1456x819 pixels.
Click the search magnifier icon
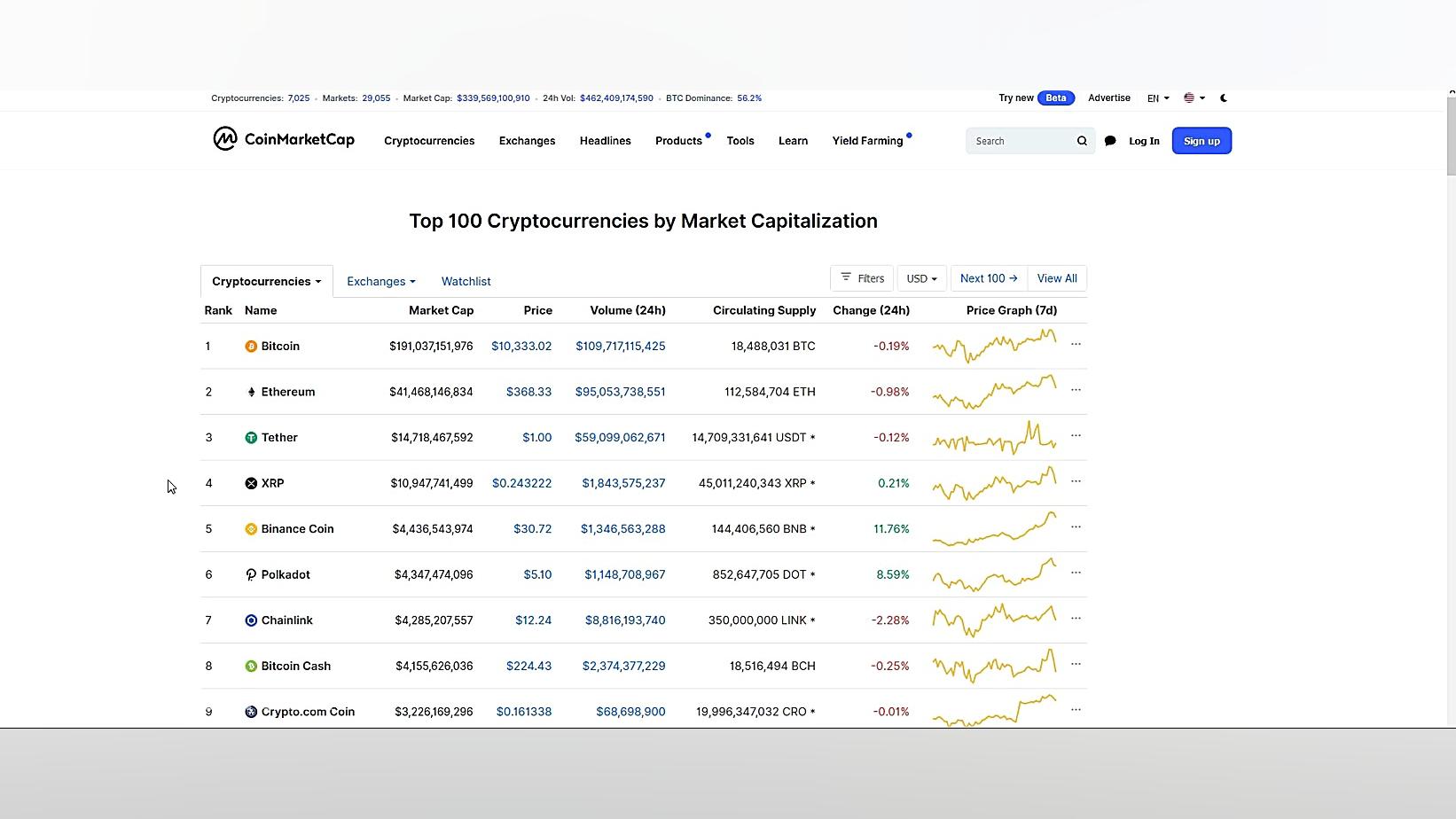tap(1082, 141)
